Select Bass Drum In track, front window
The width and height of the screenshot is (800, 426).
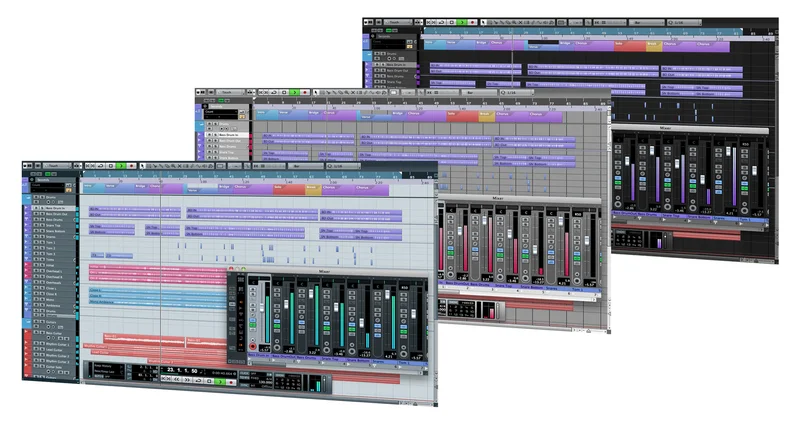(x=53, y=208)
